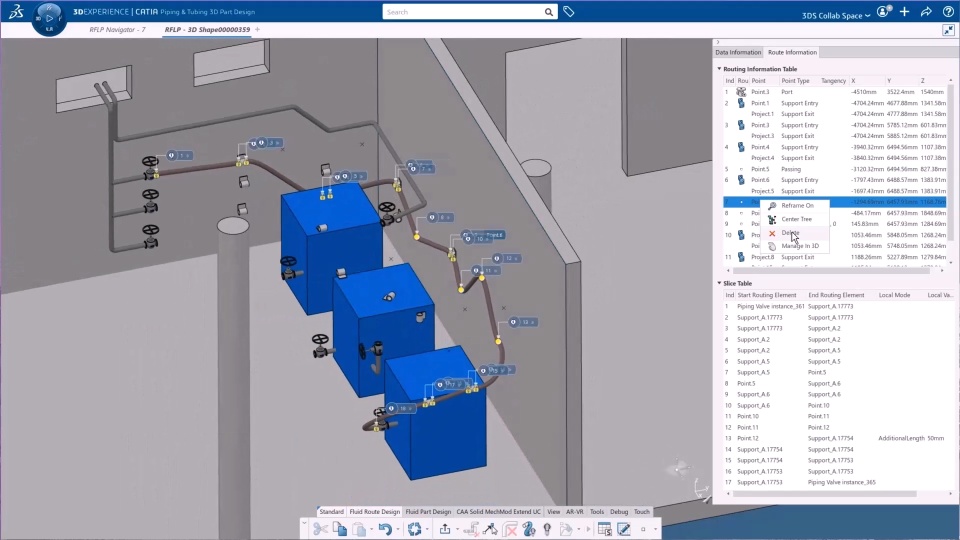The width and height of the screenshot is (960, 540).
Task: Click the Update cycle icon
Action: click(414, 529)
